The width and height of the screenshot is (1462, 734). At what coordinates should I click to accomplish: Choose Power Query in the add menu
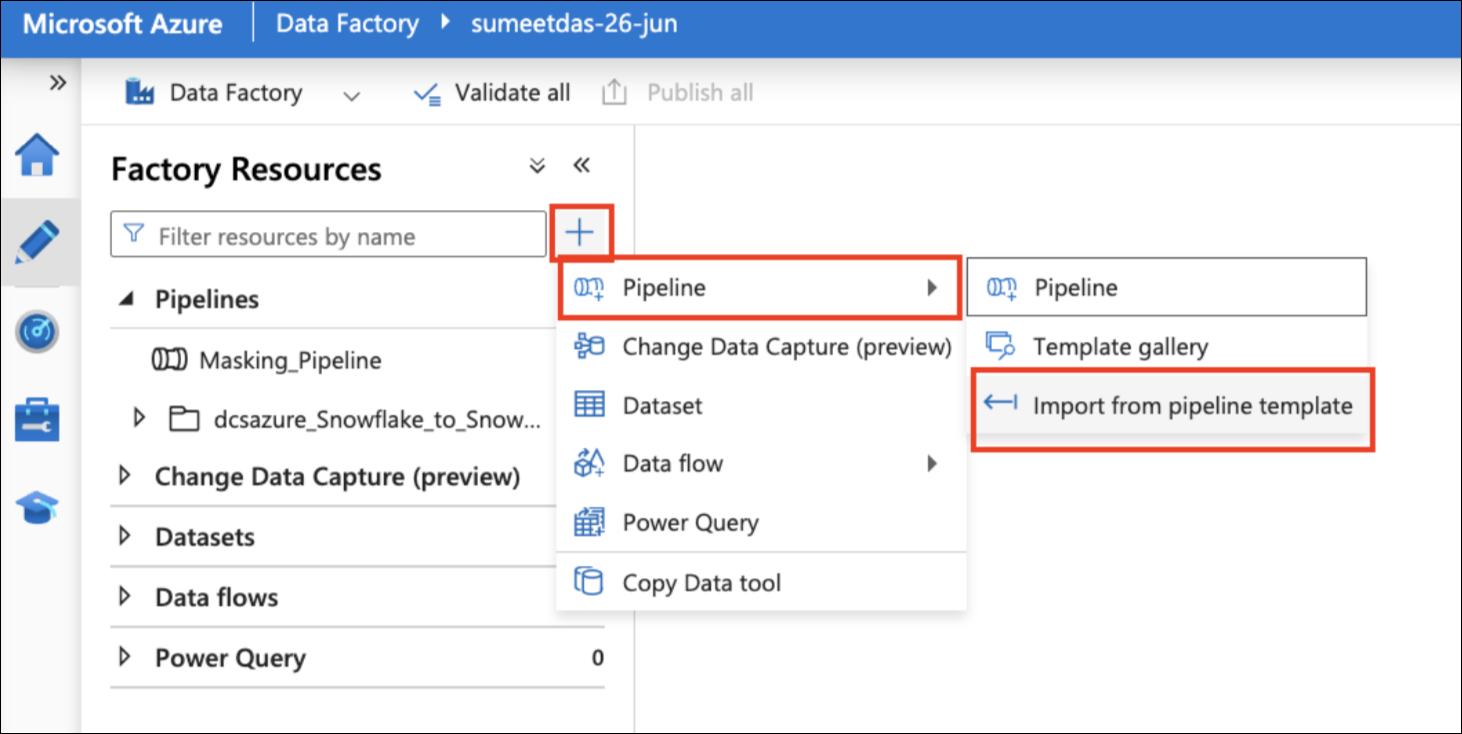pyautogui.click(x=760, y=522)
